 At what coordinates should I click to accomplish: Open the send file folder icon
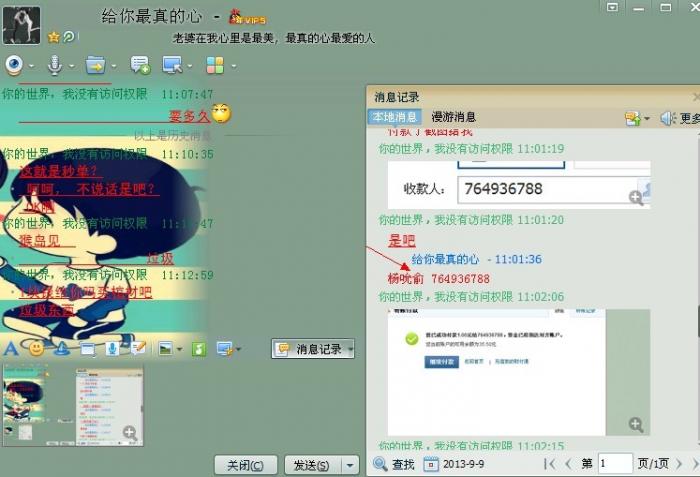[96, 65]
